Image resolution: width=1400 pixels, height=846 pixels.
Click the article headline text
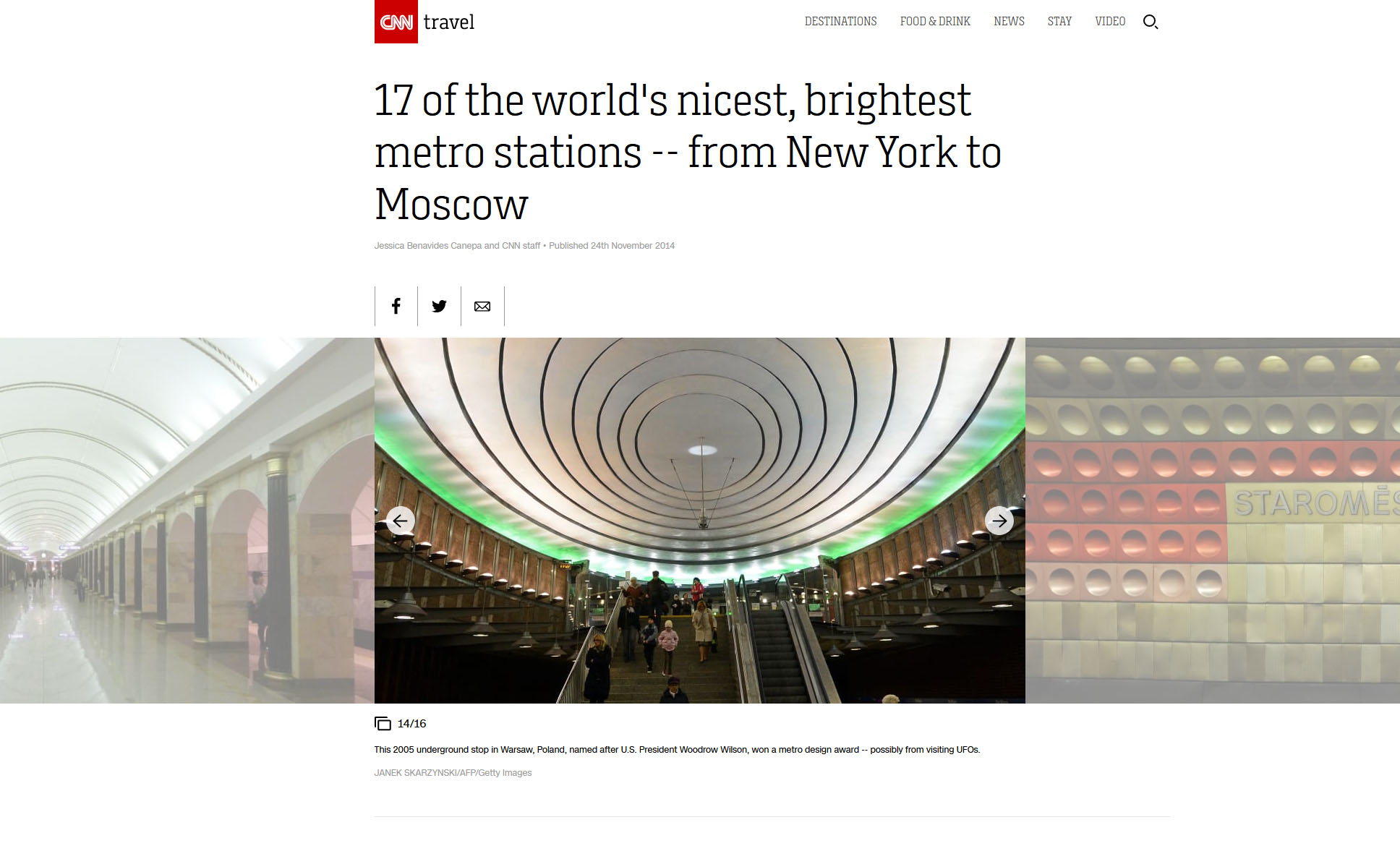(x=688, y=152)
